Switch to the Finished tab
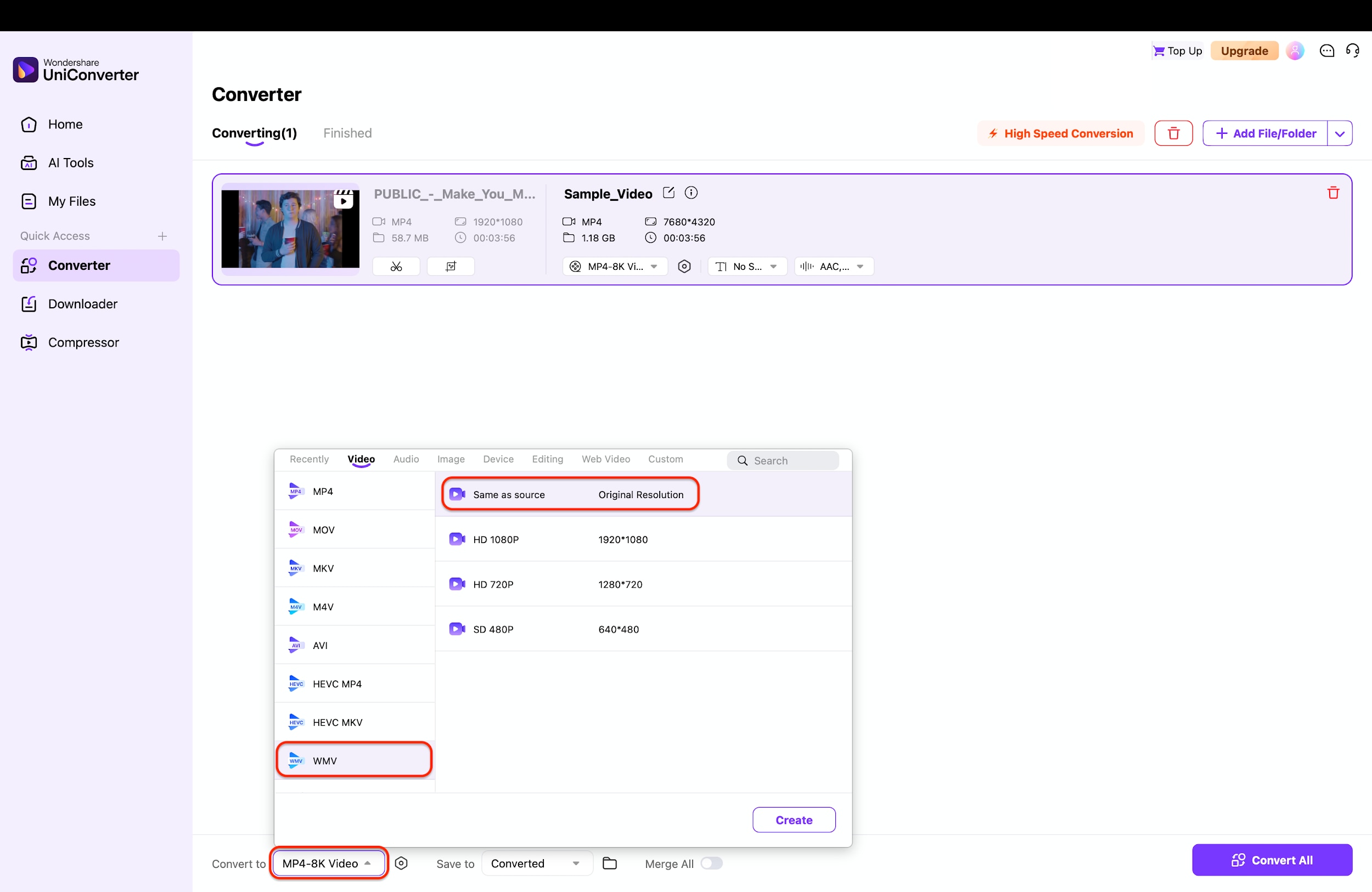Viewport: 1372px width, 892px height. pos(347,133)
